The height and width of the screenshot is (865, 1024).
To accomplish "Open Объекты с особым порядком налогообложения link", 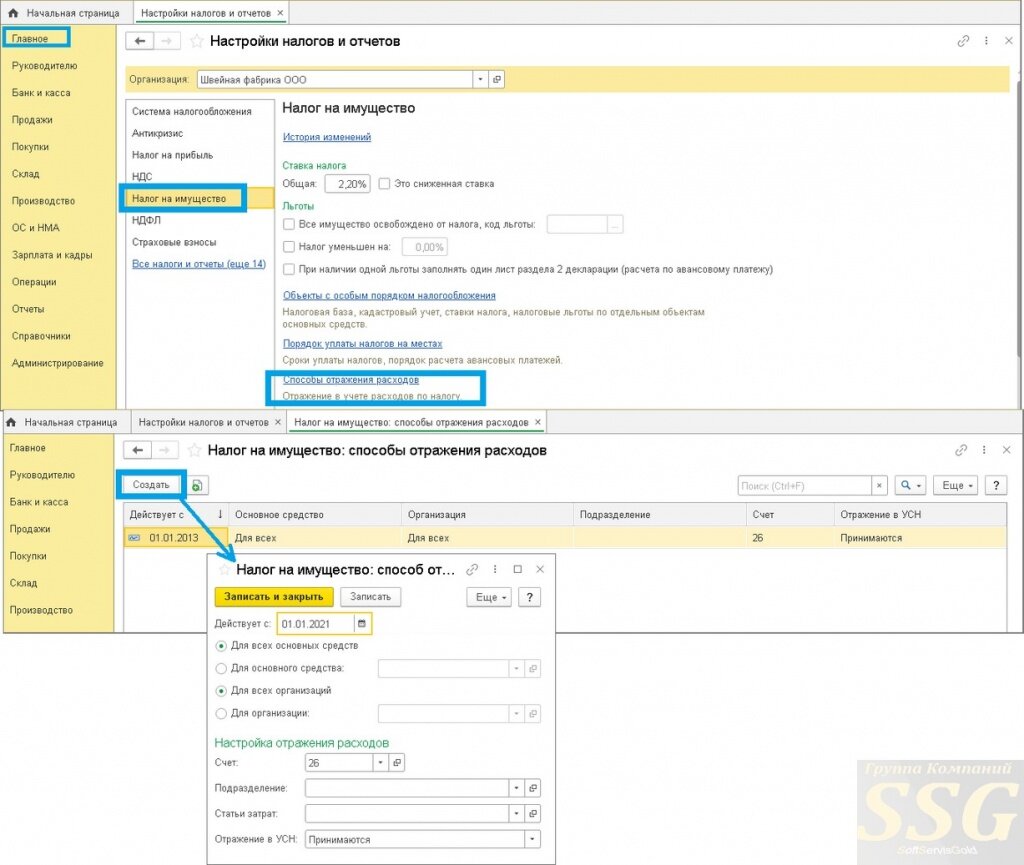I will point(389,296).
